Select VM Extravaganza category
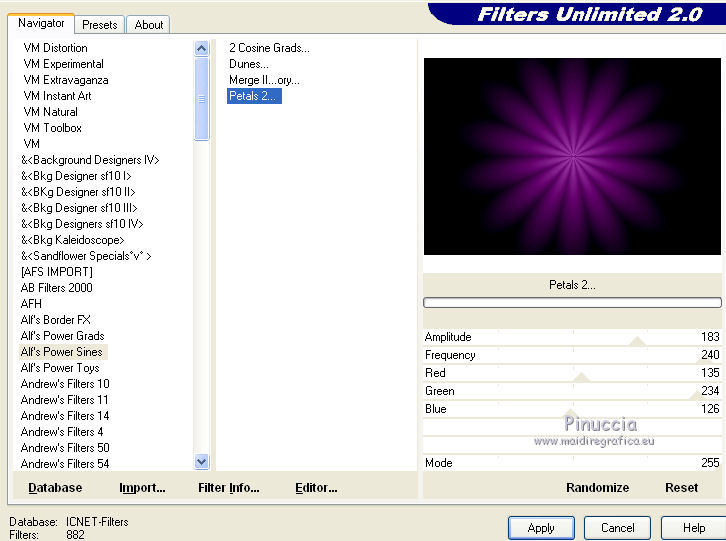This screenshot has height=541, width=726. (x=66, y=80)
